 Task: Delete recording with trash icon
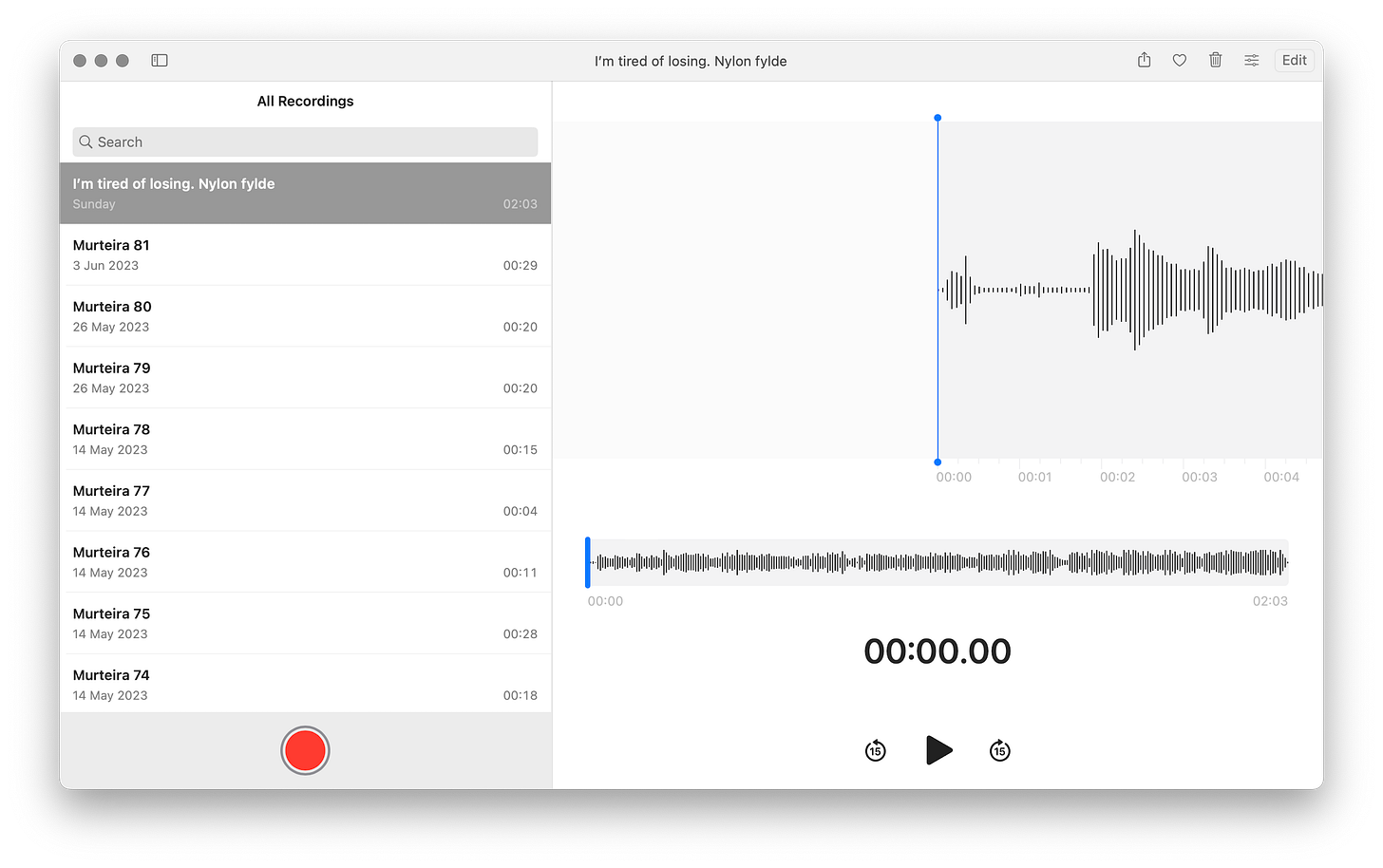[x=1216, y=60]
